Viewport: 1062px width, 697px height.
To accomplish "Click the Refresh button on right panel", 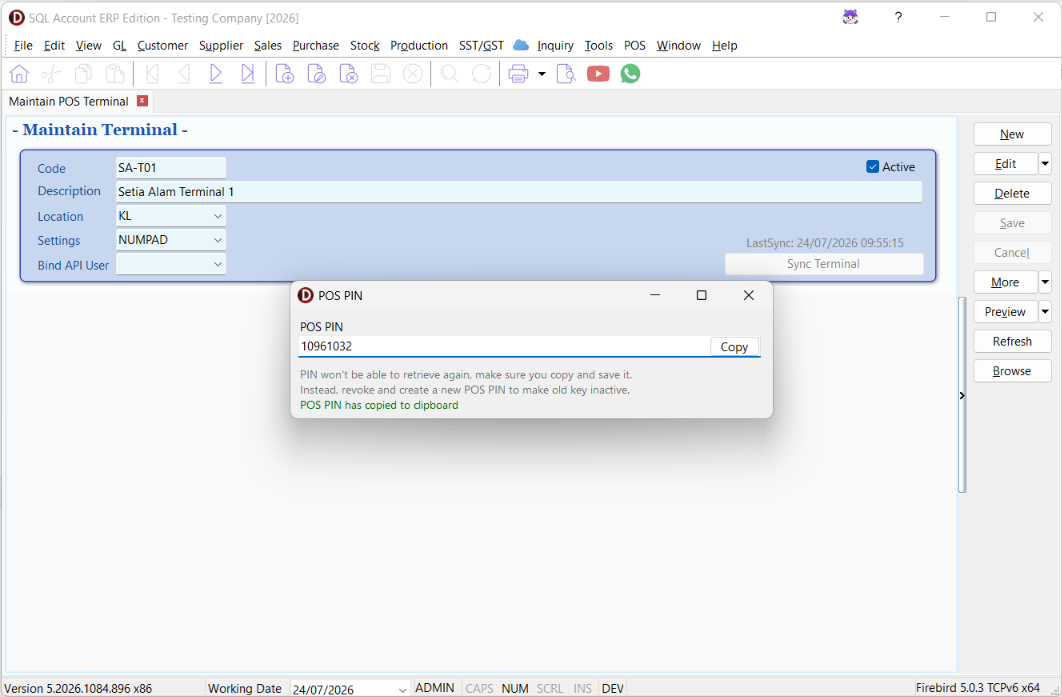I will tap(1012, 341).
